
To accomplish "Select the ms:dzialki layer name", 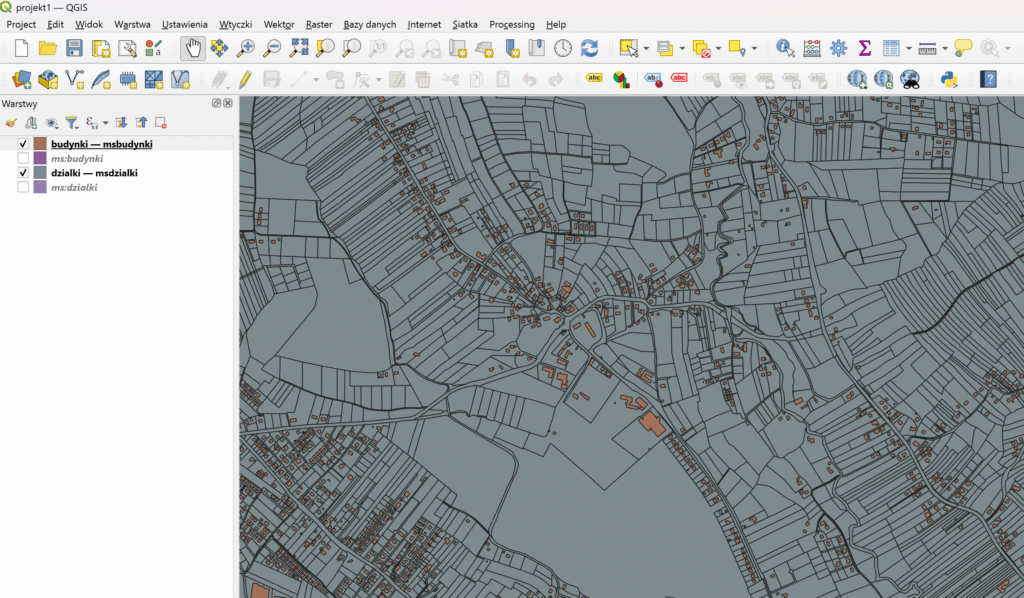I will [74, 187].
